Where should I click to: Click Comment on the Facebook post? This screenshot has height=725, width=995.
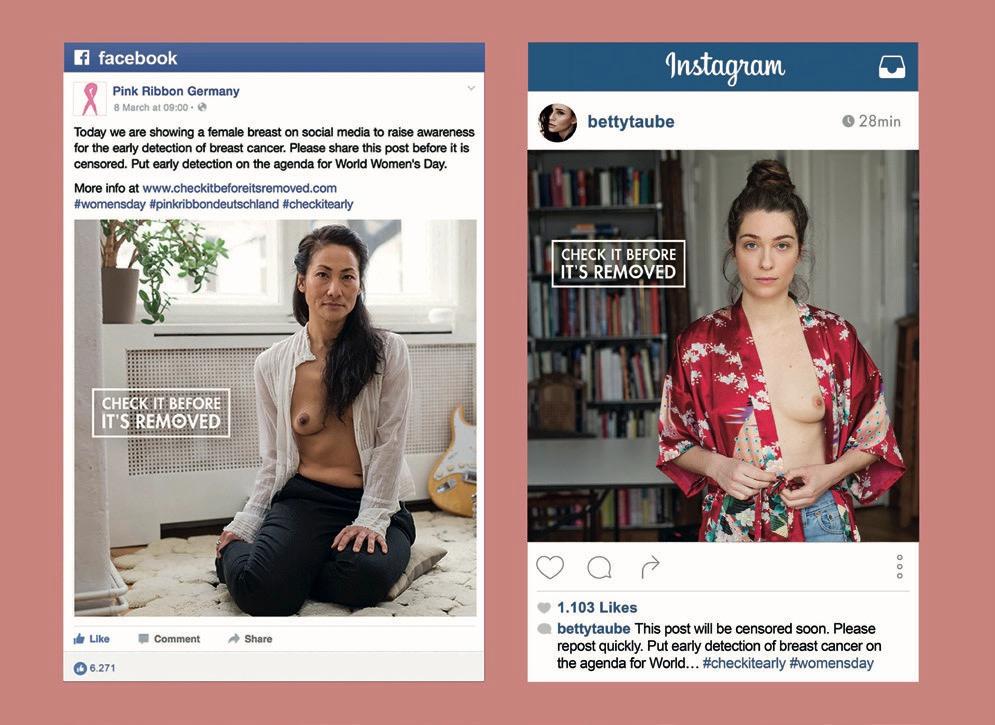(169, 639)
